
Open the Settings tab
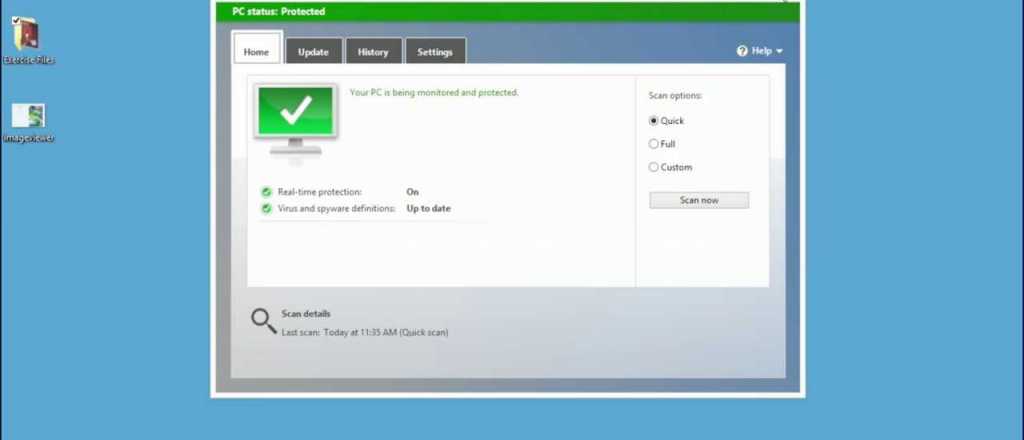(x=436, y=51)
